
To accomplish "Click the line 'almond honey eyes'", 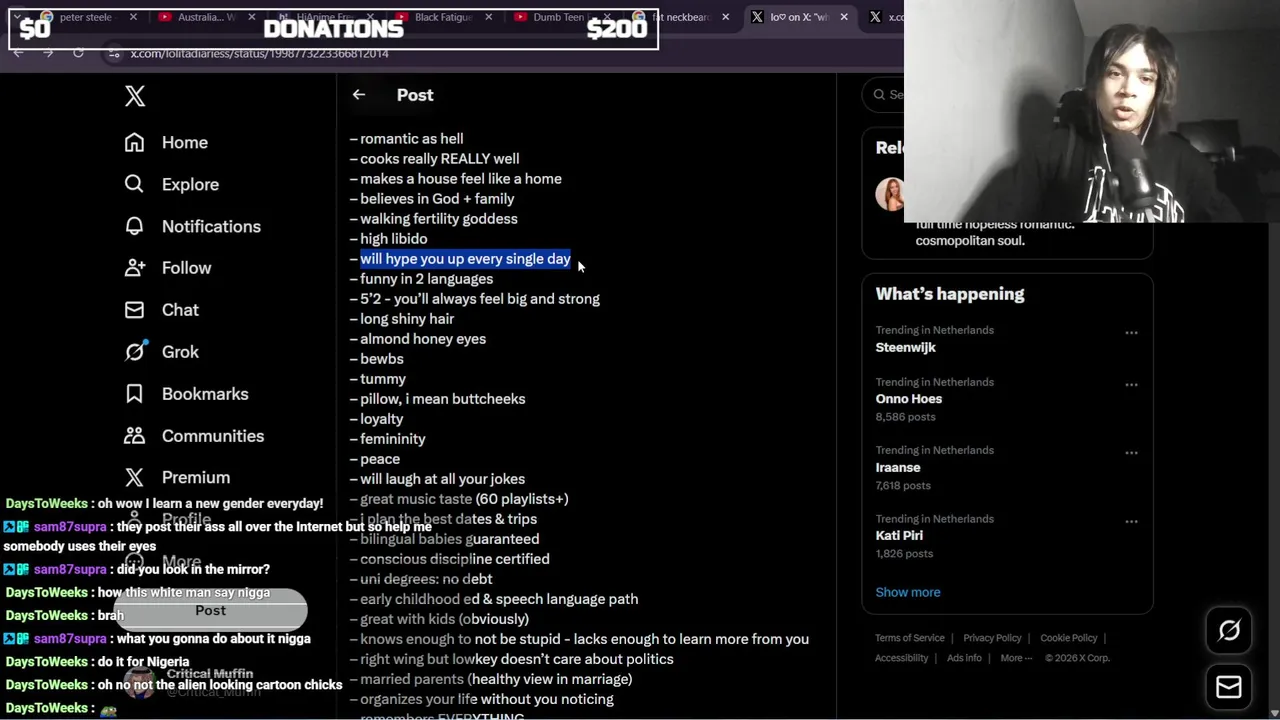I will click(423, 339).
